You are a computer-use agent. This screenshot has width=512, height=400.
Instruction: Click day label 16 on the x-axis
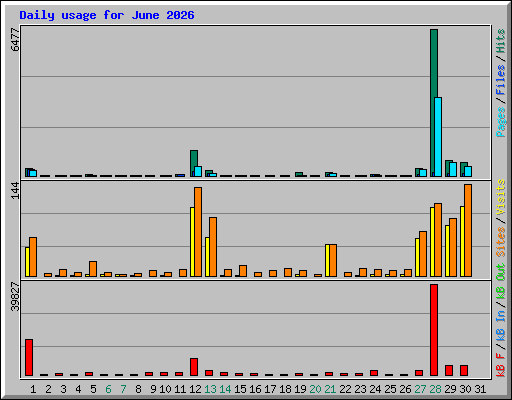point(255,389)
